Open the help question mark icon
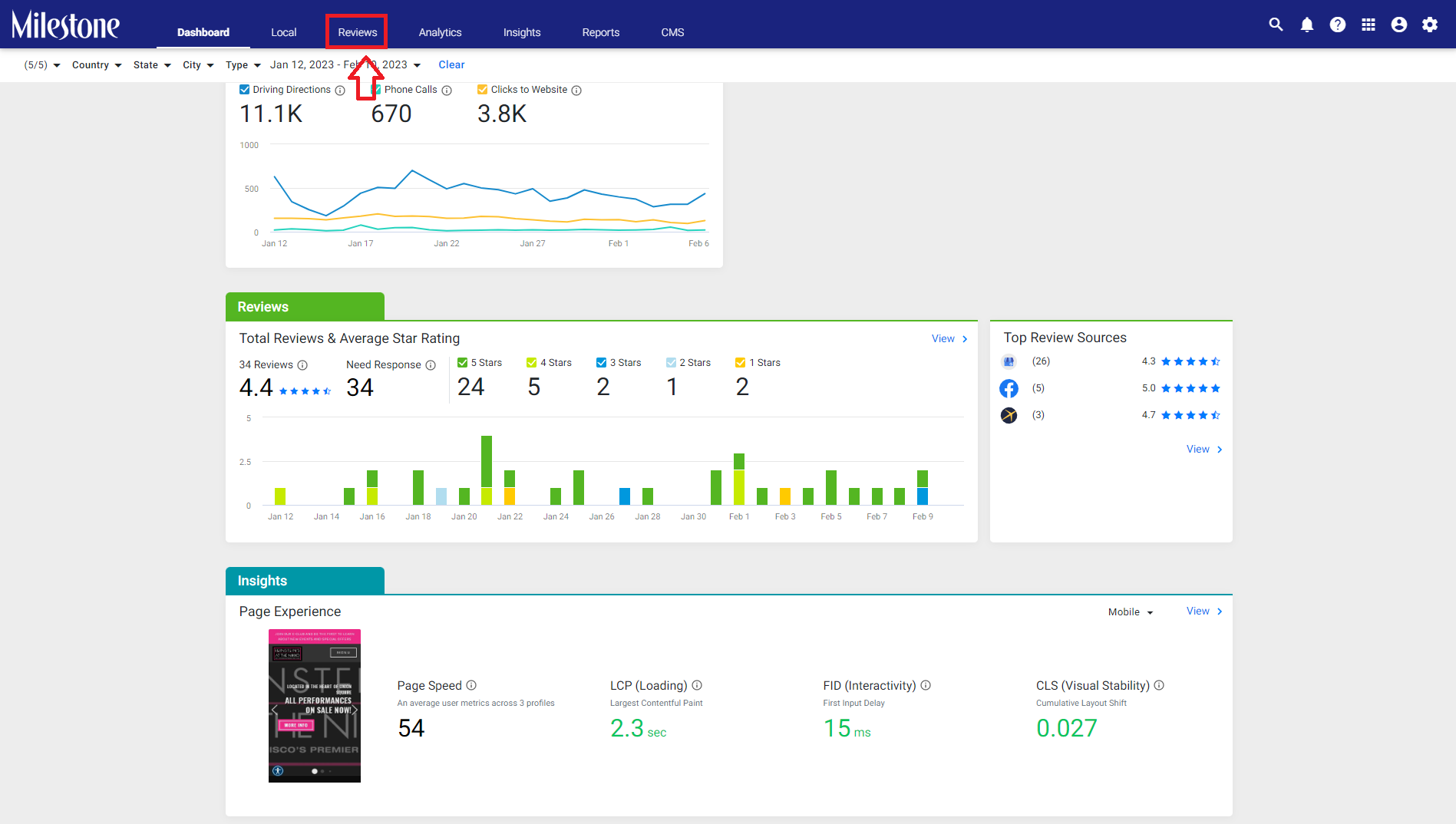1456x824 pixels. click(1338, 25)
